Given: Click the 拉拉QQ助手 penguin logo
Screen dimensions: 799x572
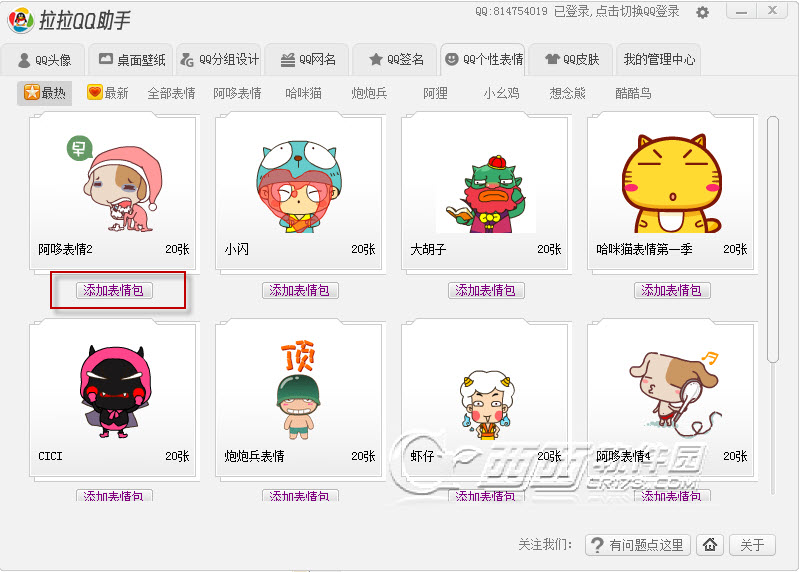Looking at the screenshot, I should 20,20.
